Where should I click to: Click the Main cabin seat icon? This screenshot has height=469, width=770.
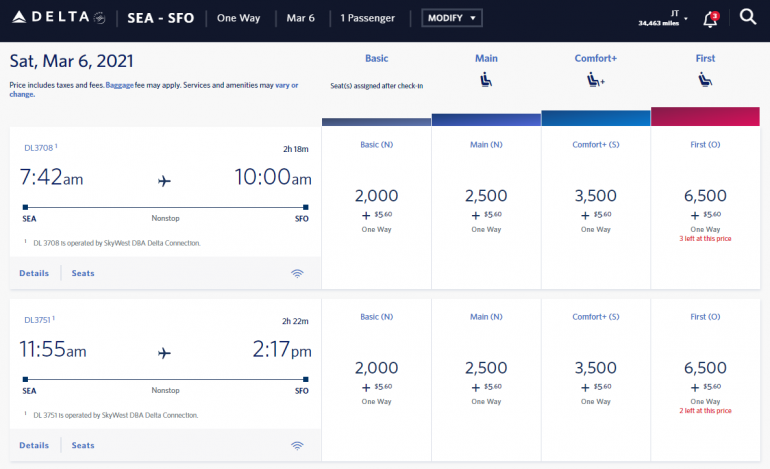pyautogui.click(x=486, y=80)
